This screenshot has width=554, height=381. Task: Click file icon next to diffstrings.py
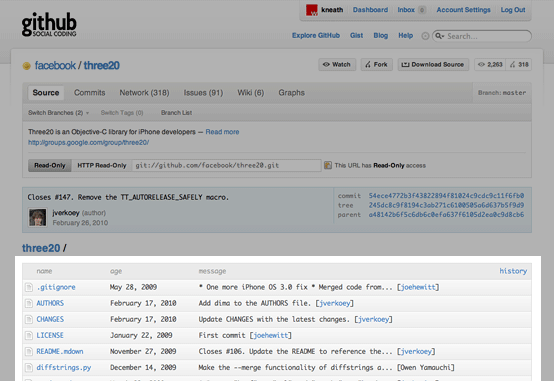pos(29,368)
